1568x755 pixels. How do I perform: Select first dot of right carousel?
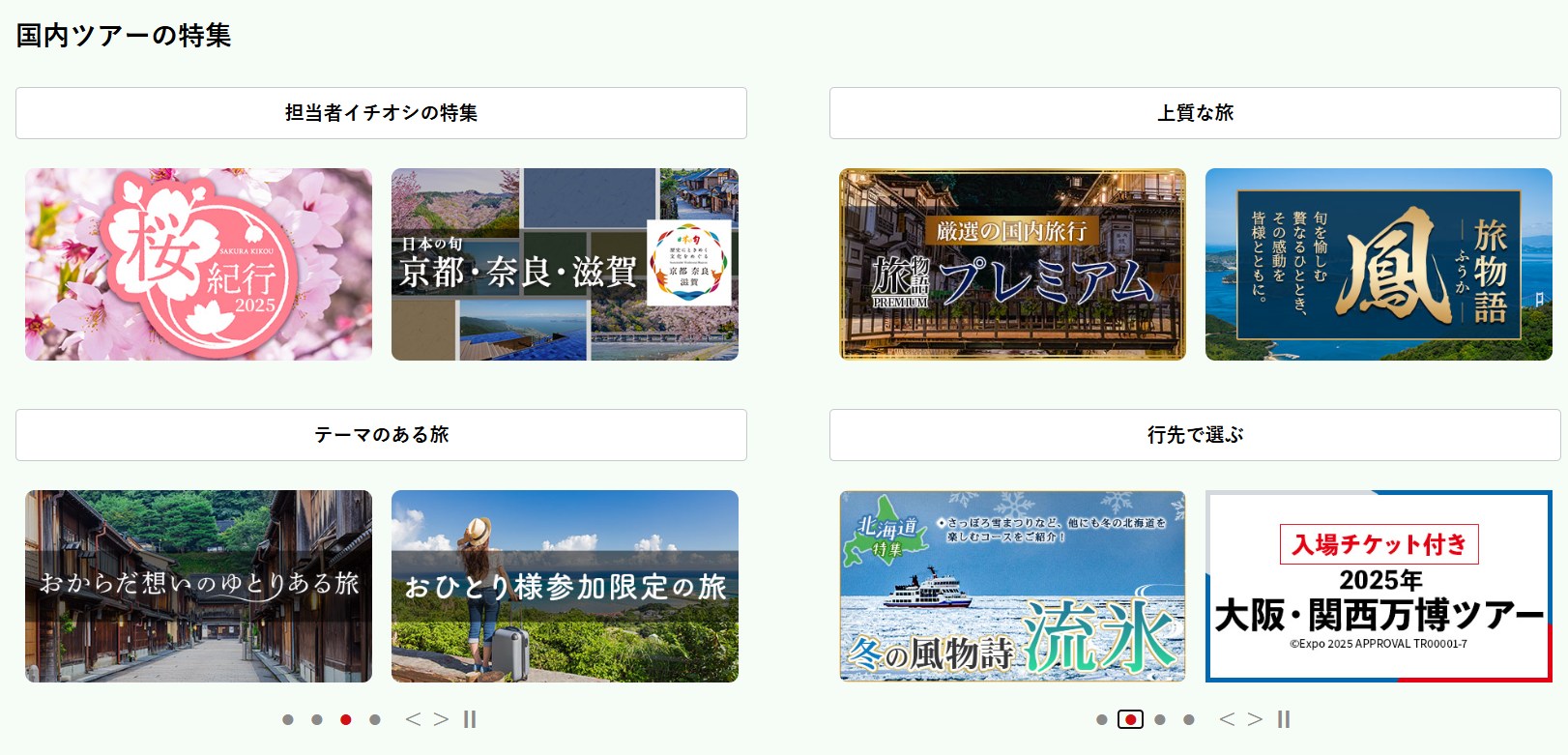pyautogui.click(x=1102, y=719)
